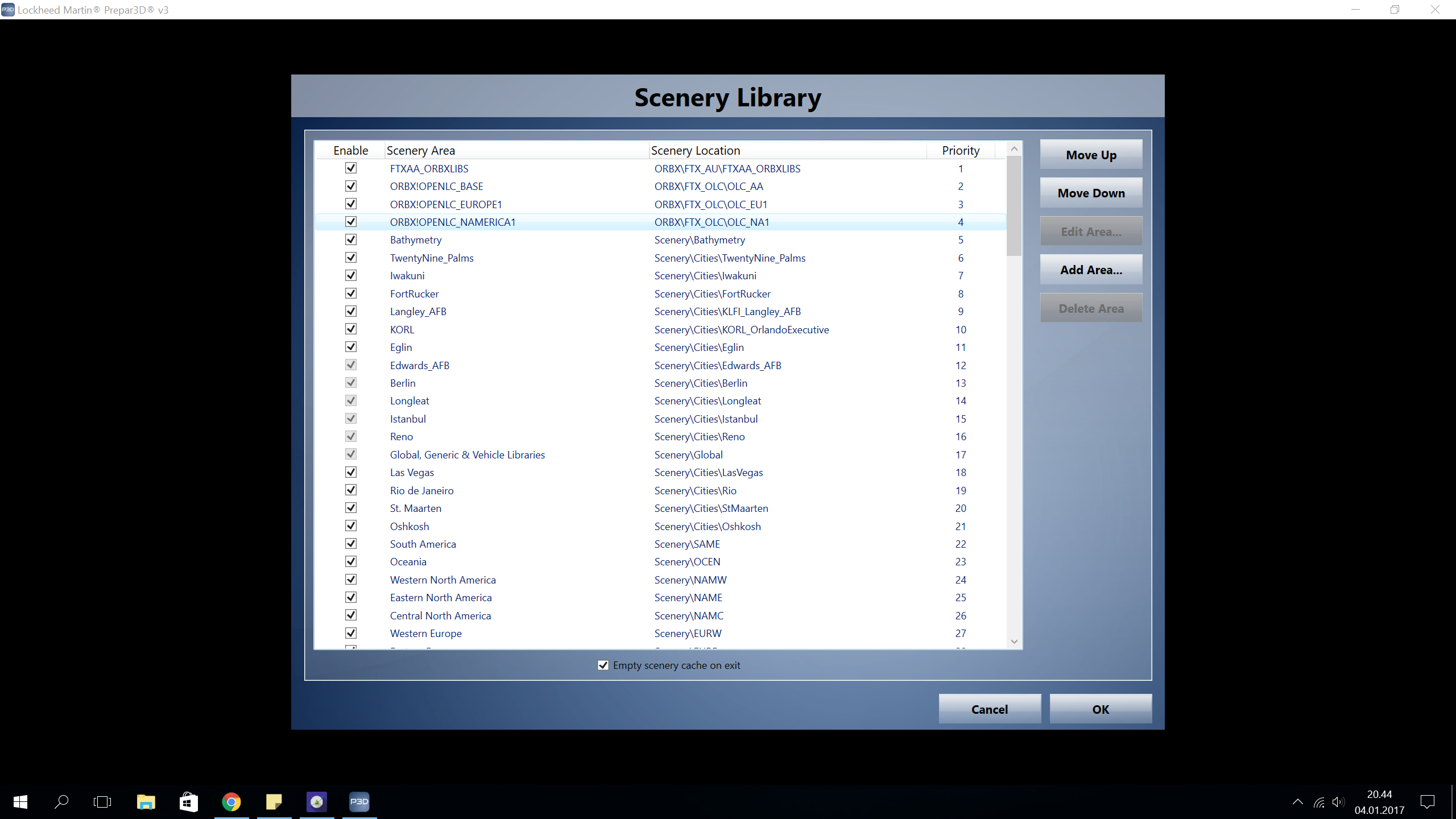Sort by Scenery Area column header
The height and width of the screenshot is (819, 1456).
(x=516, y=150)
